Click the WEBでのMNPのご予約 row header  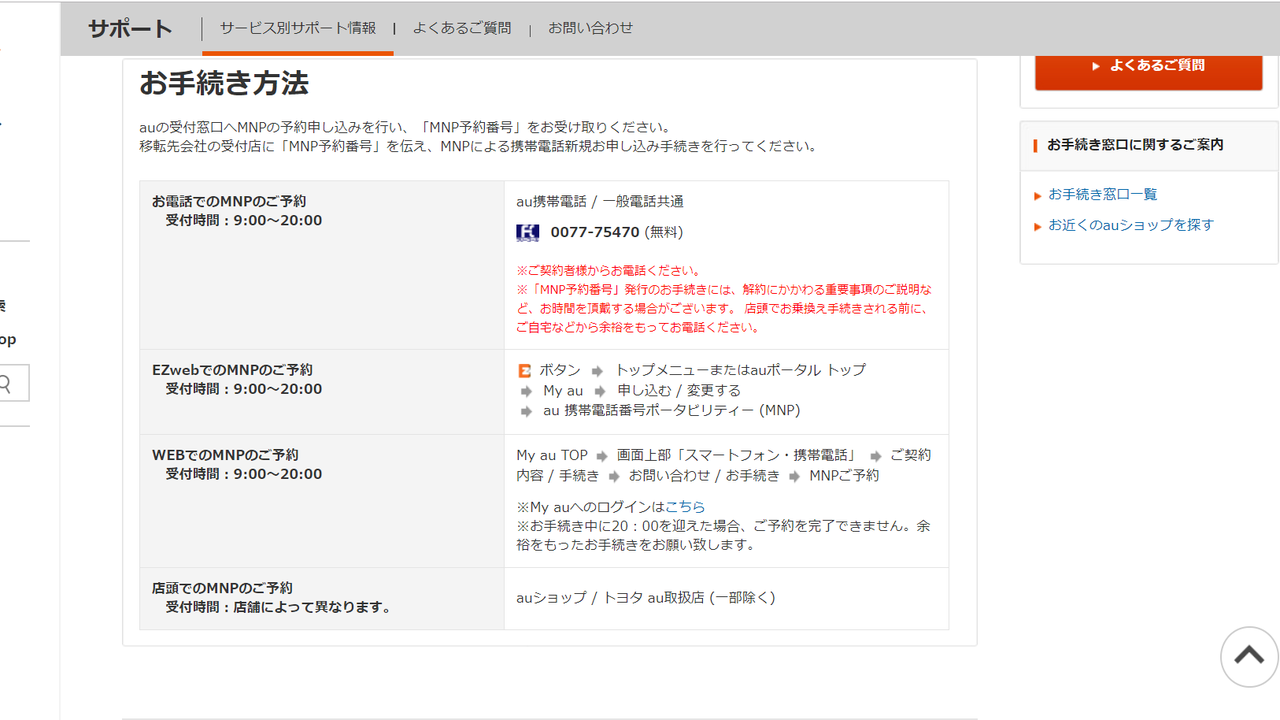[x=322, y=501]
